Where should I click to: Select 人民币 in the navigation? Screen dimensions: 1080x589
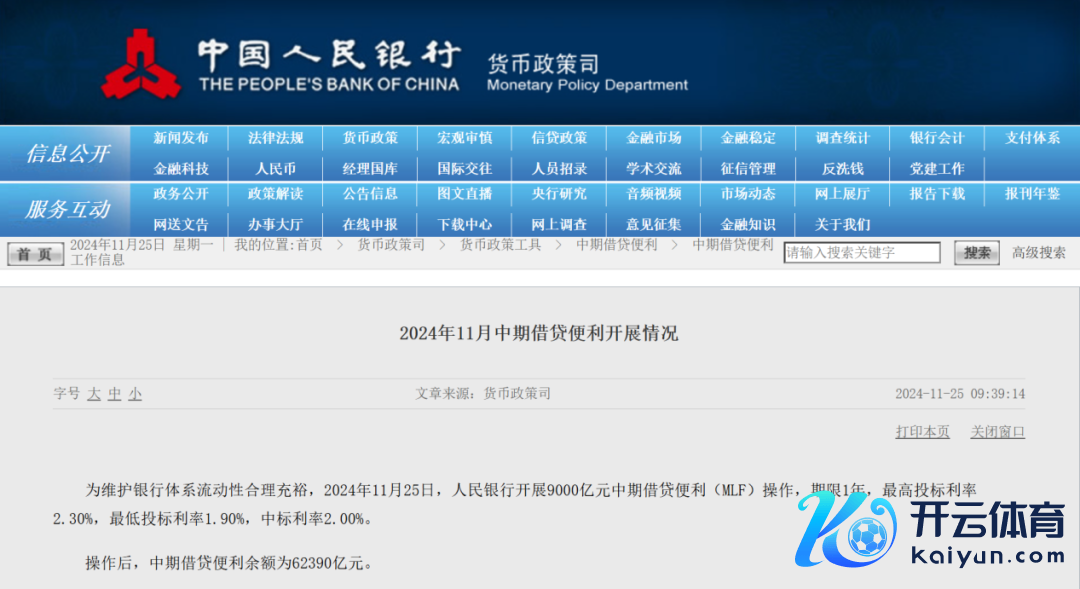pos(275,169)
